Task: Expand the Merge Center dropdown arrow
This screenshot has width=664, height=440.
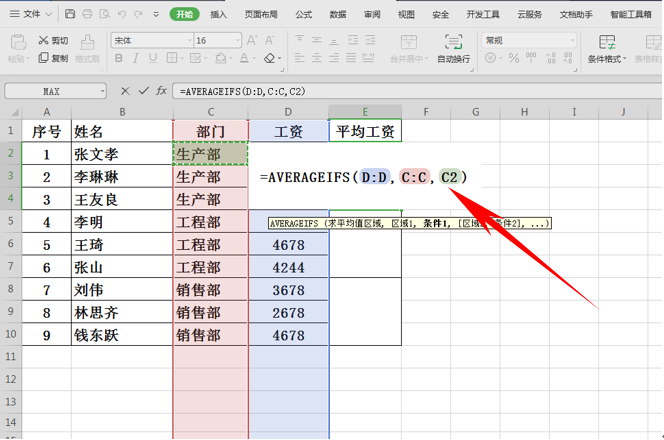Action: point(427,58)
